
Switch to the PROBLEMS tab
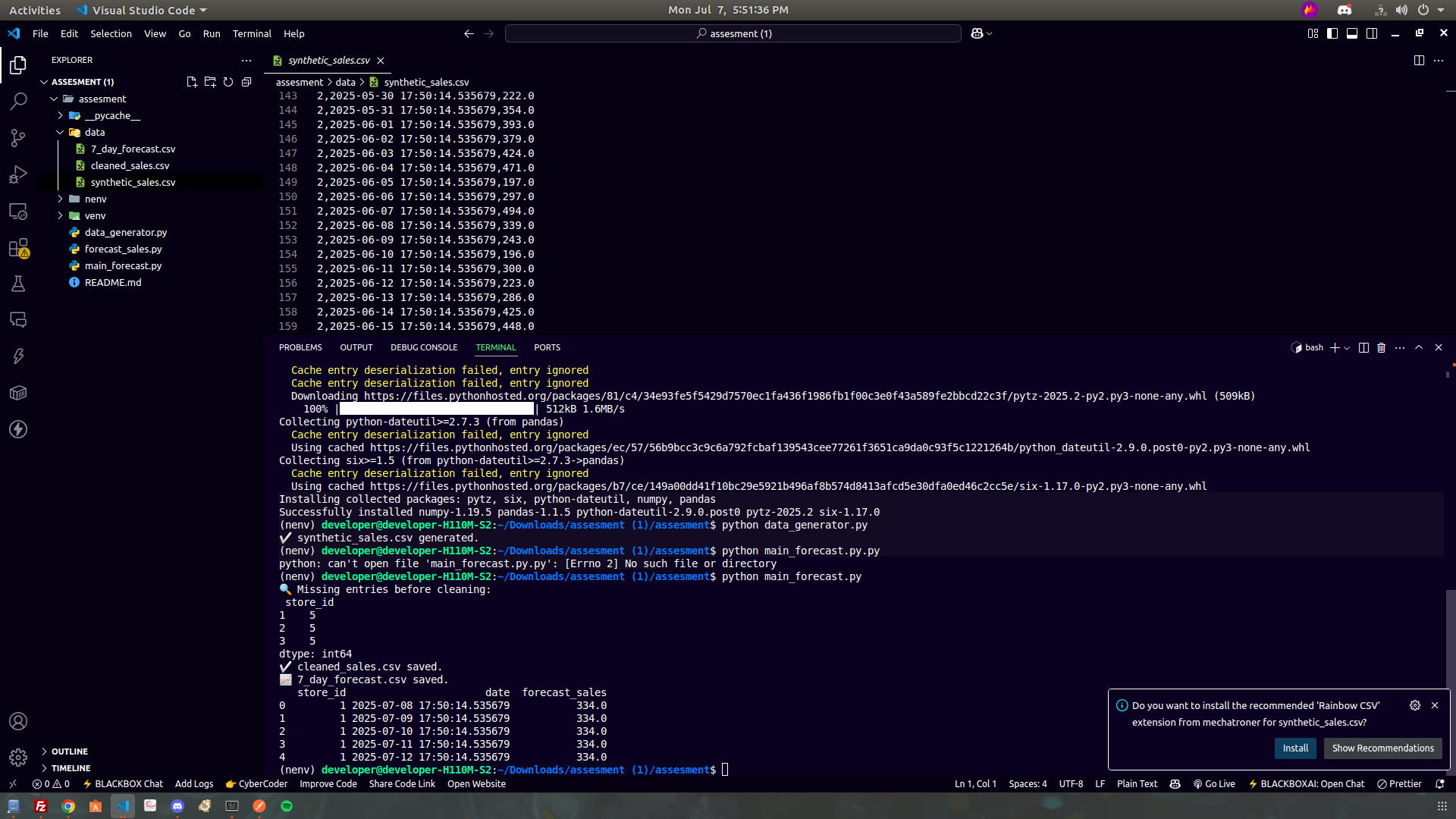click(x=300, y=347)
